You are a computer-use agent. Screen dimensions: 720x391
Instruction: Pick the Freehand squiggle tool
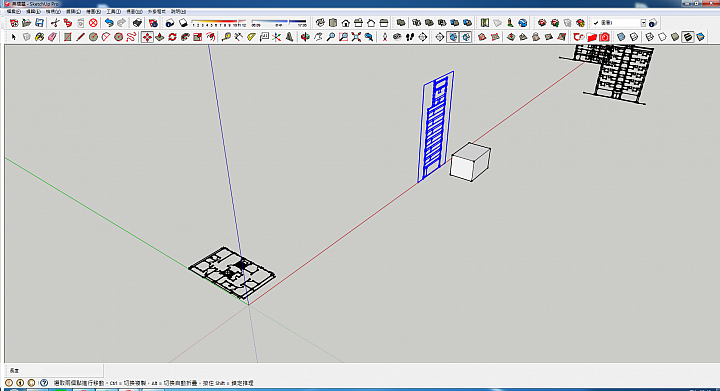[131, 37]
